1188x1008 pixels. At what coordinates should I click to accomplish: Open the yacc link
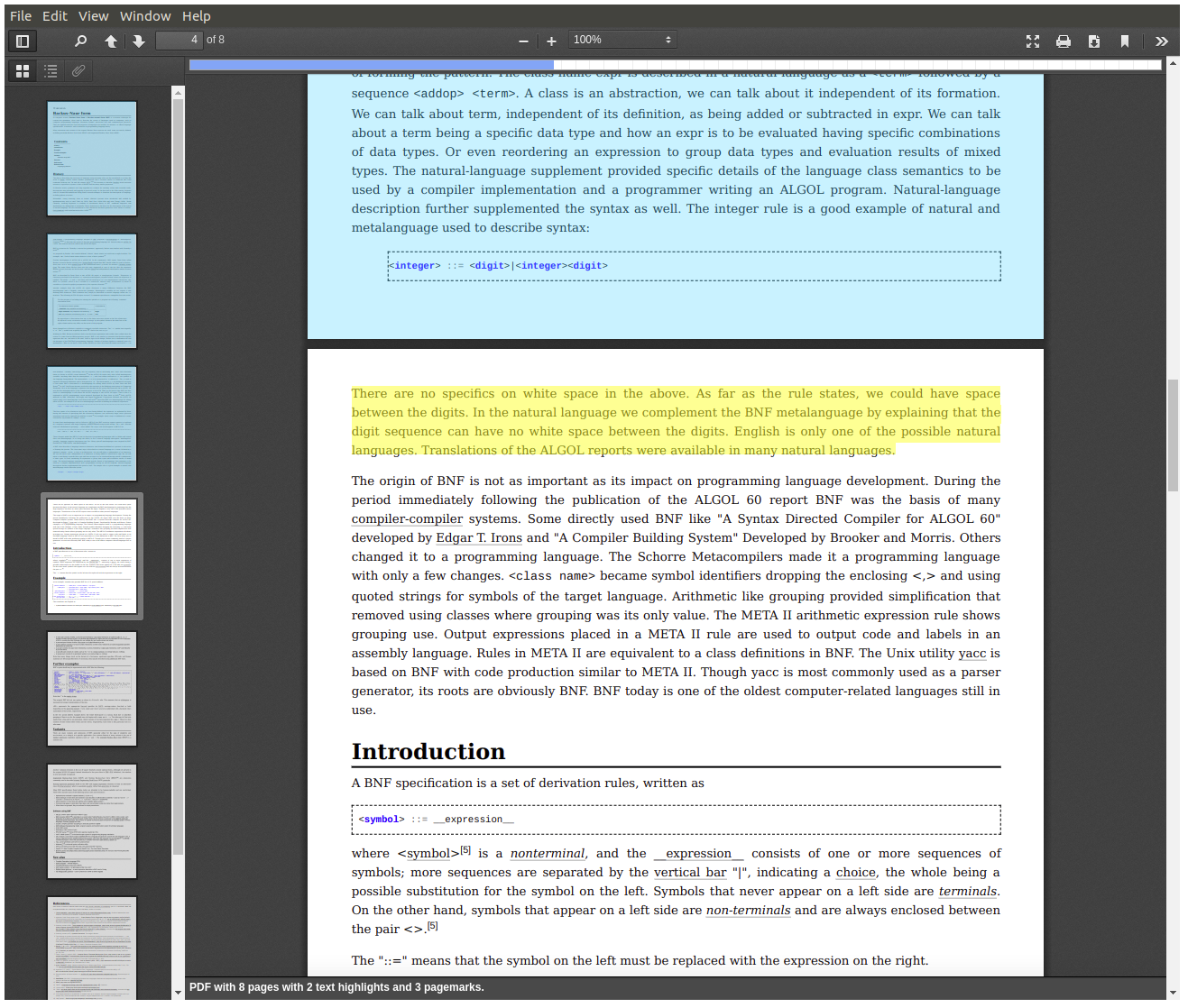(x=972, y=654)
